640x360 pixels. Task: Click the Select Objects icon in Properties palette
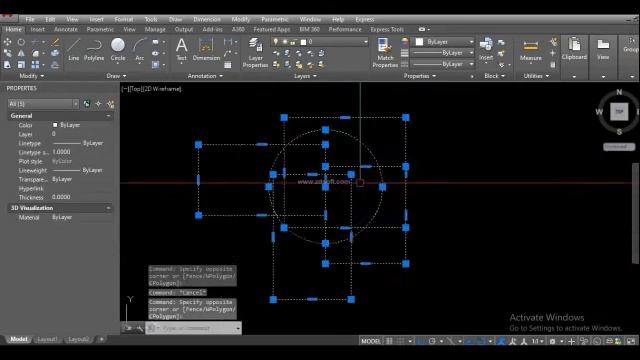tap(98, 104)
